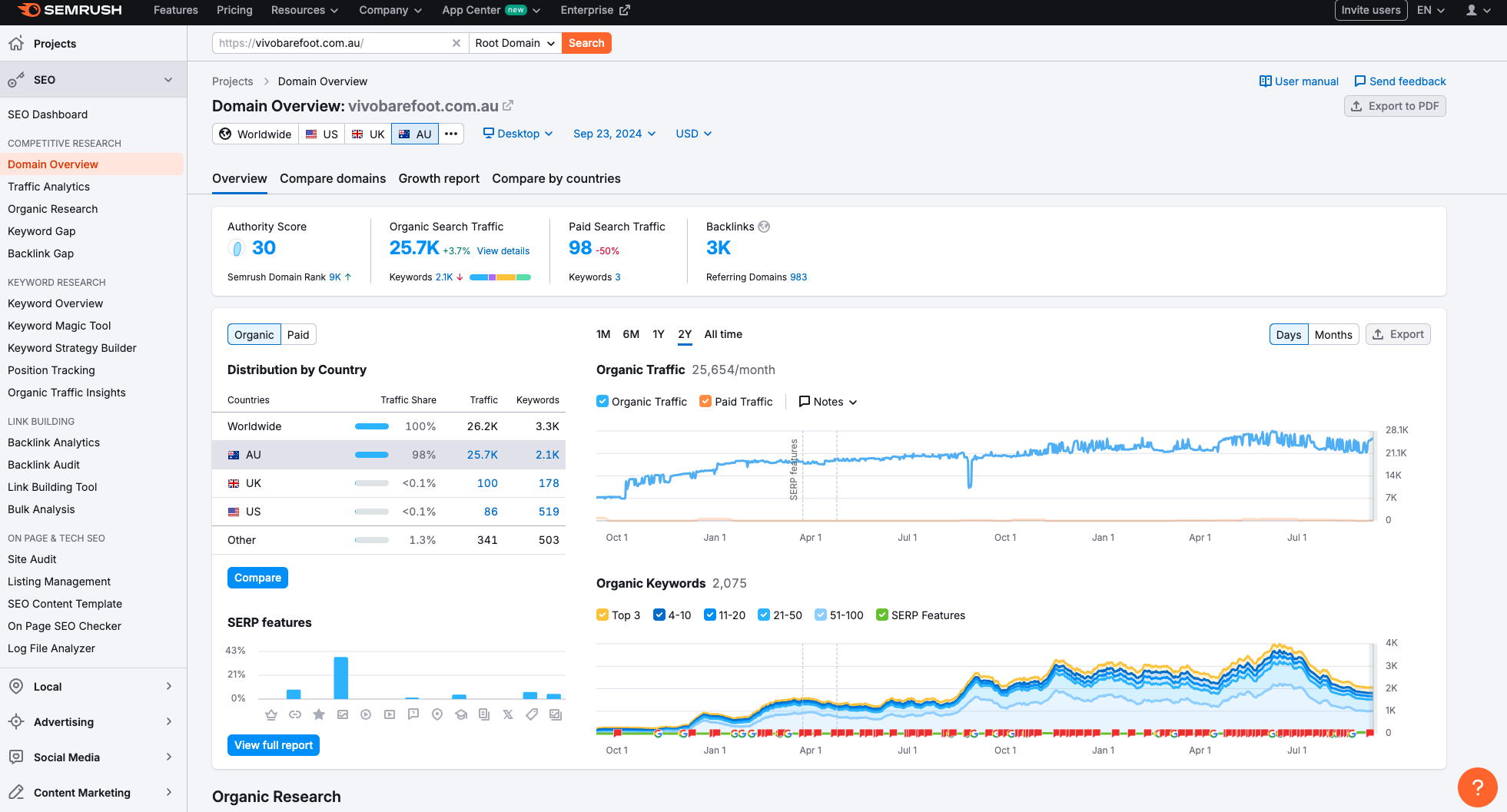Select the Growth report tab

tap(439, 178)
